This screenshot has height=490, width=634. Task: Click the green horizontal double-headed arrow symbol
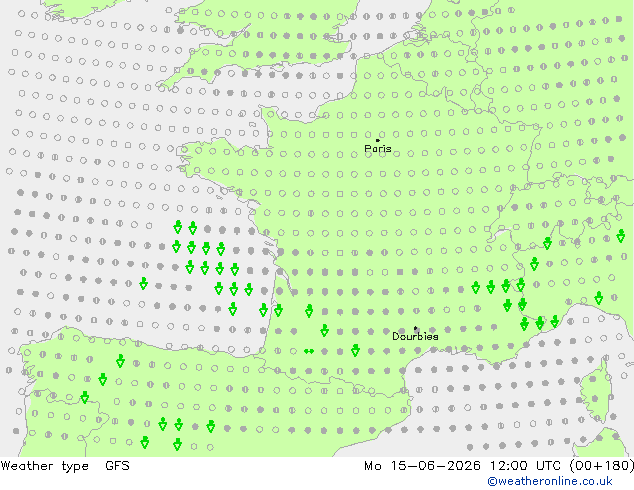[x=309, y=351]
